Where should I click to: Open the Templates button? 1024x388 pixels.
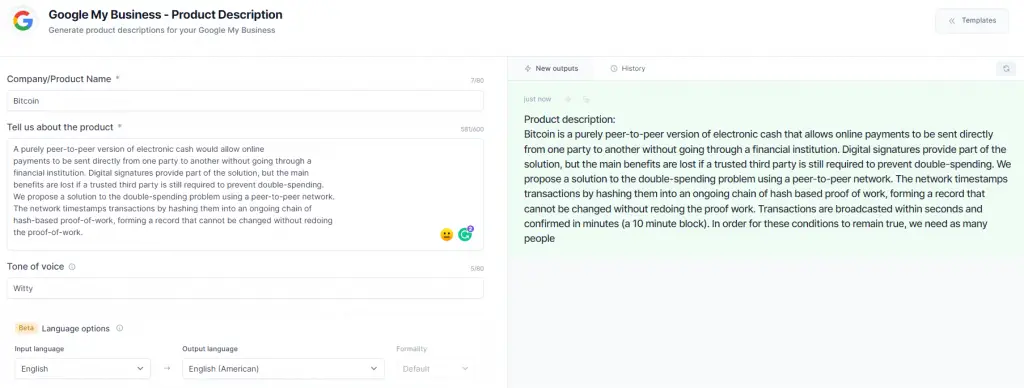(972, 21)
